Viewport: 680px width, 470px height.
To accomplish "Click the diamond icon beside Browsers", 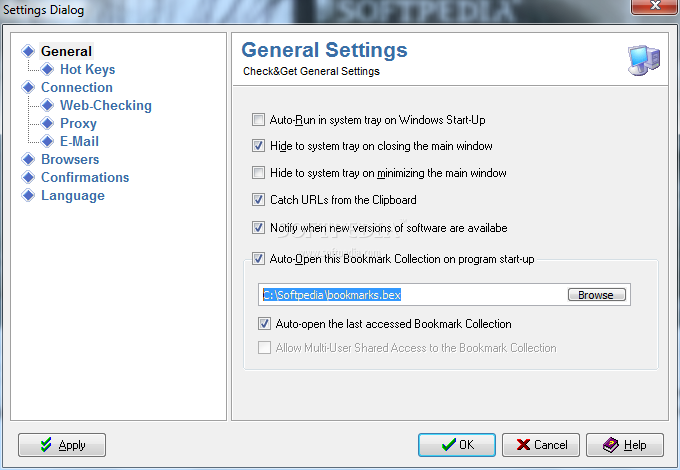I will click(x=28, y=159).
